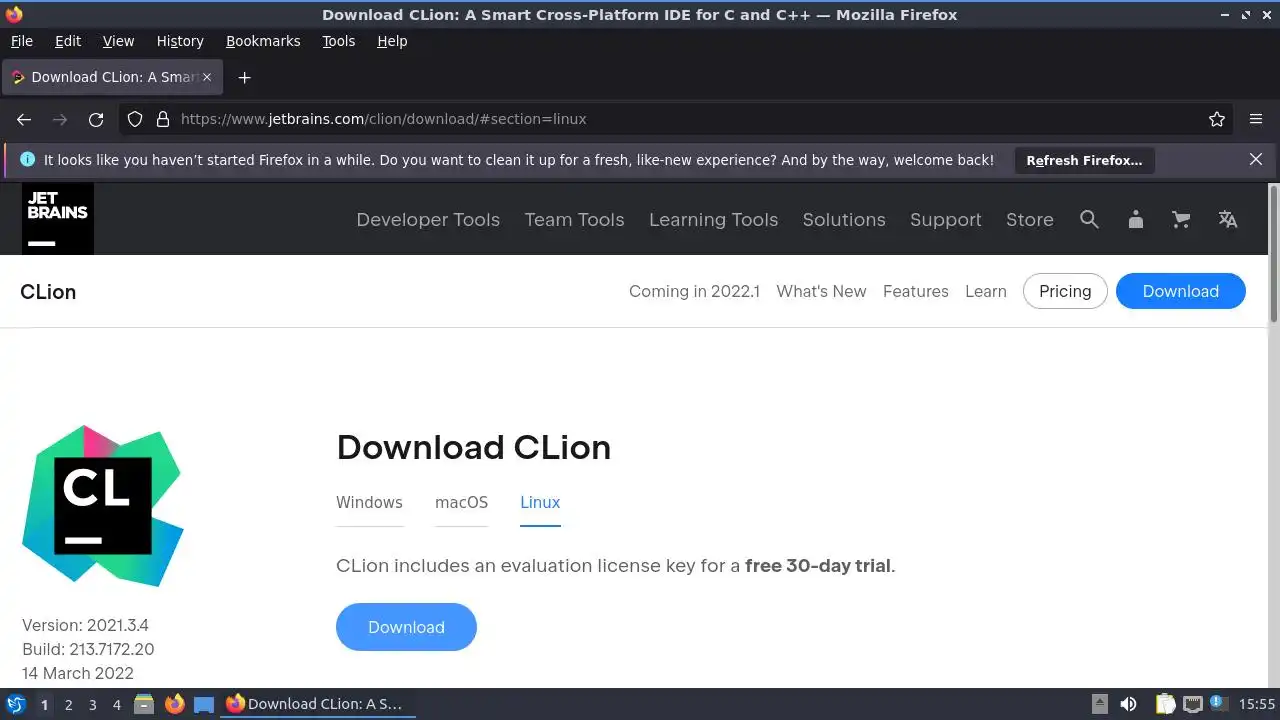The image size is (1280, 720).
Task: Click the Linux Download button below trial text
Action: [x=406, y=627]
